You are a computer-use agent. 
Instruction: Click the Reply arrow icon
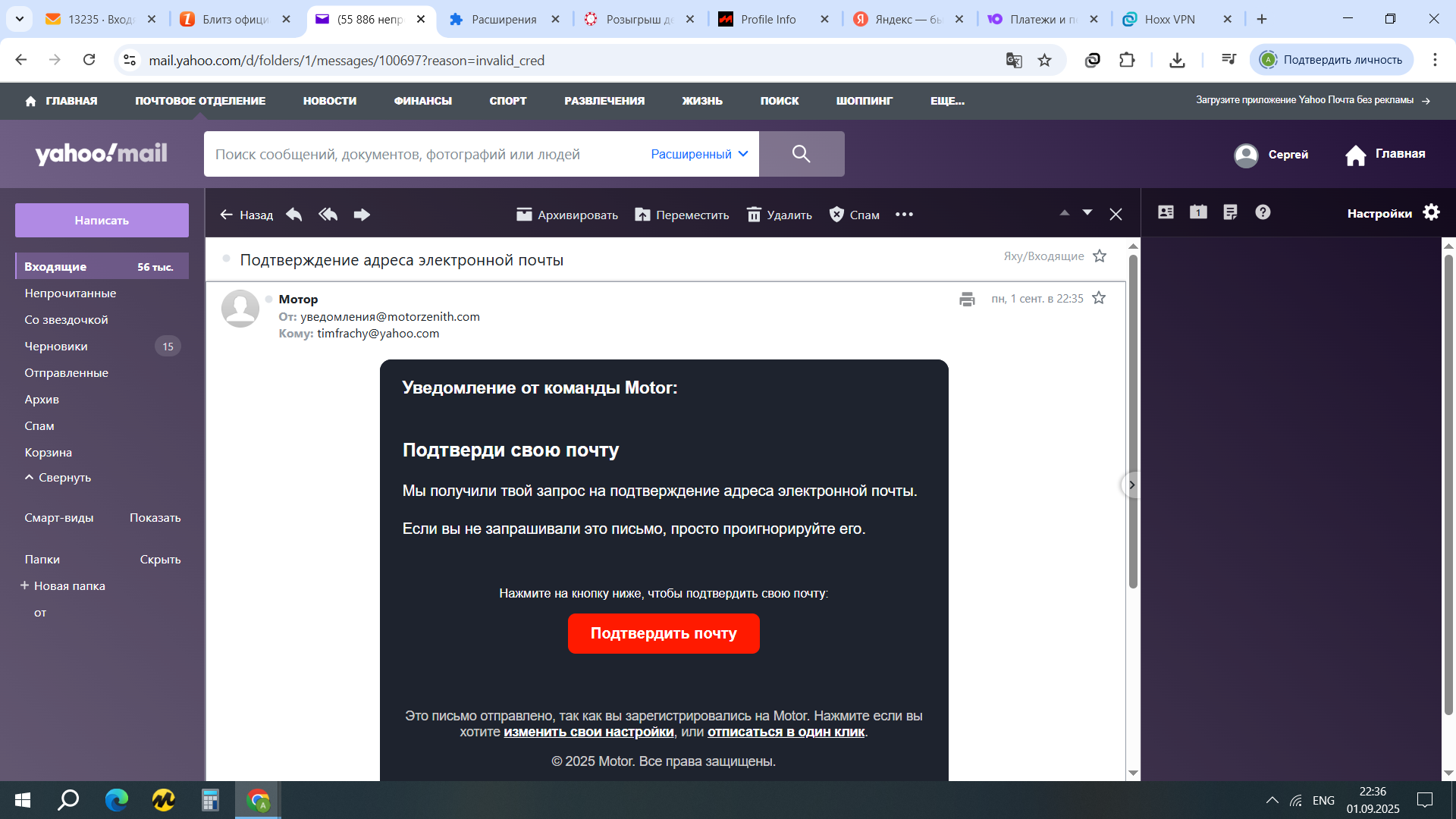(x=294, y=215)
